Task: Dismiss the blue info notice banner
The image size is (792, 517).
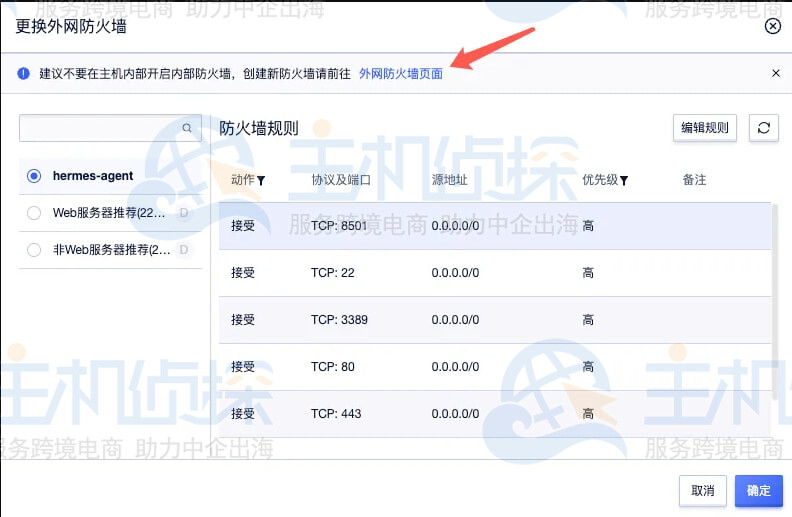Action: point(776,73)
